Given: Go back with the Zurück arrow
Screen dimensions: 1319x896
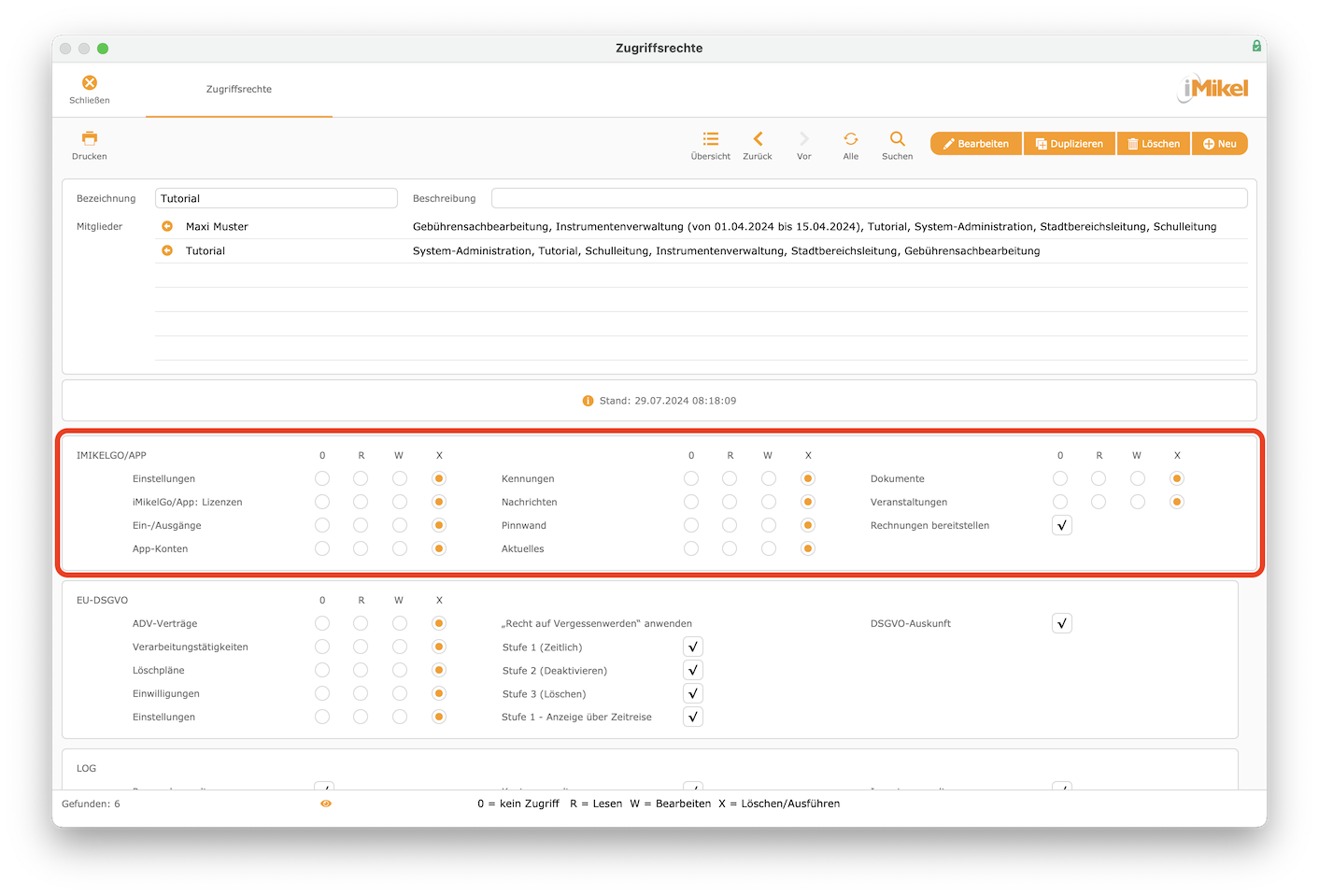Looking at the screenshot, I should point(758,138).
